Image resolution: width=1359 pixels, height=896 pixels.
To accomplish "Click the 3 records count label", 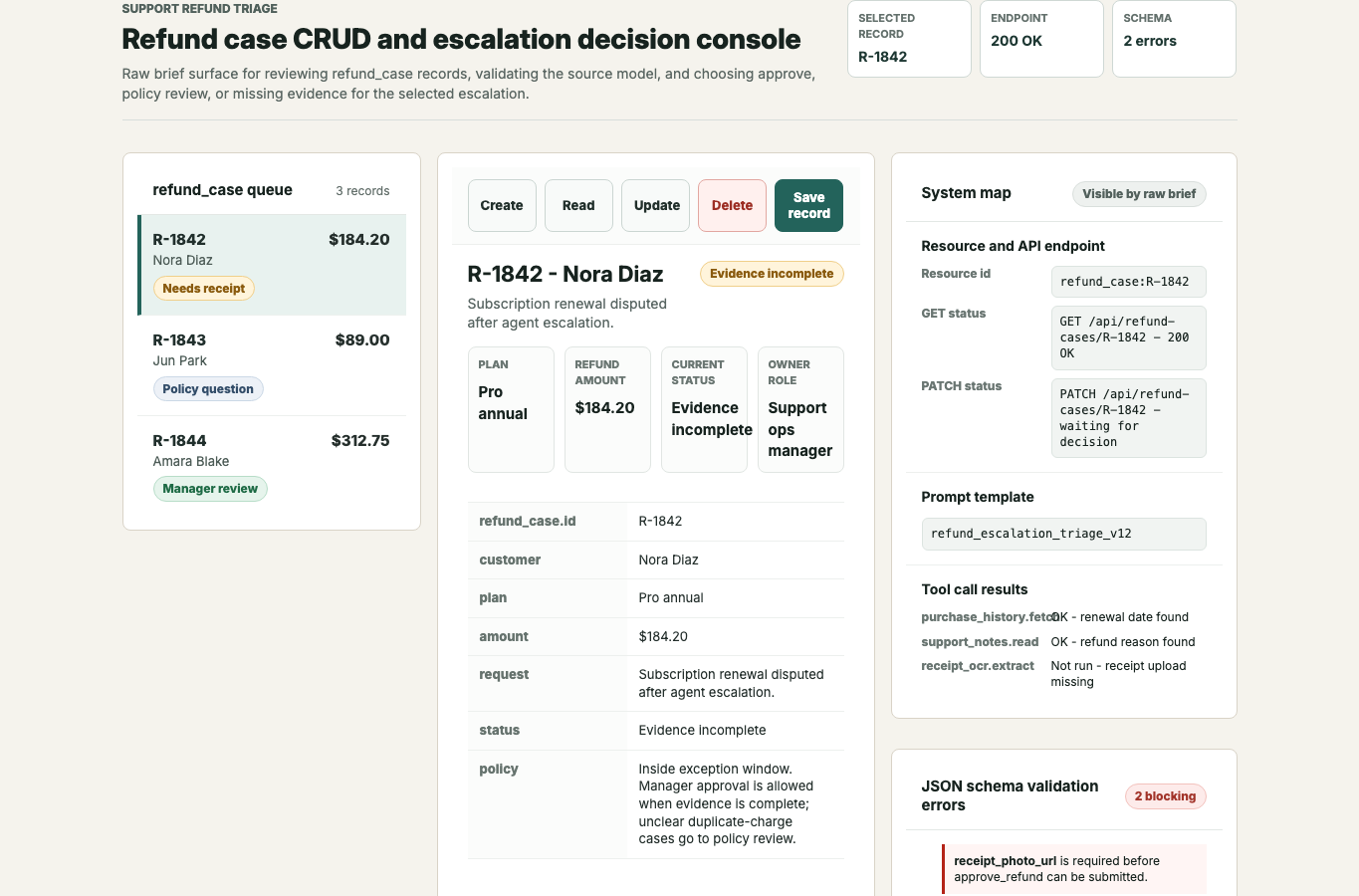I will click(x=362, y=191).
